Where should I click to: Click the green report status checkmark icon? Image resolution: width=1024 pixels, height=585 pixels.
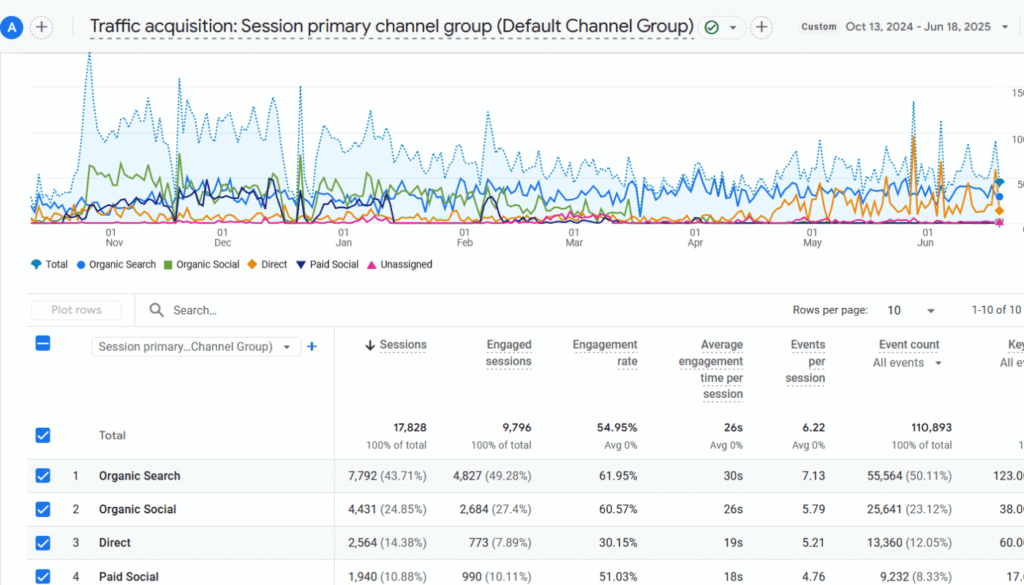click(x=712, y=27)
